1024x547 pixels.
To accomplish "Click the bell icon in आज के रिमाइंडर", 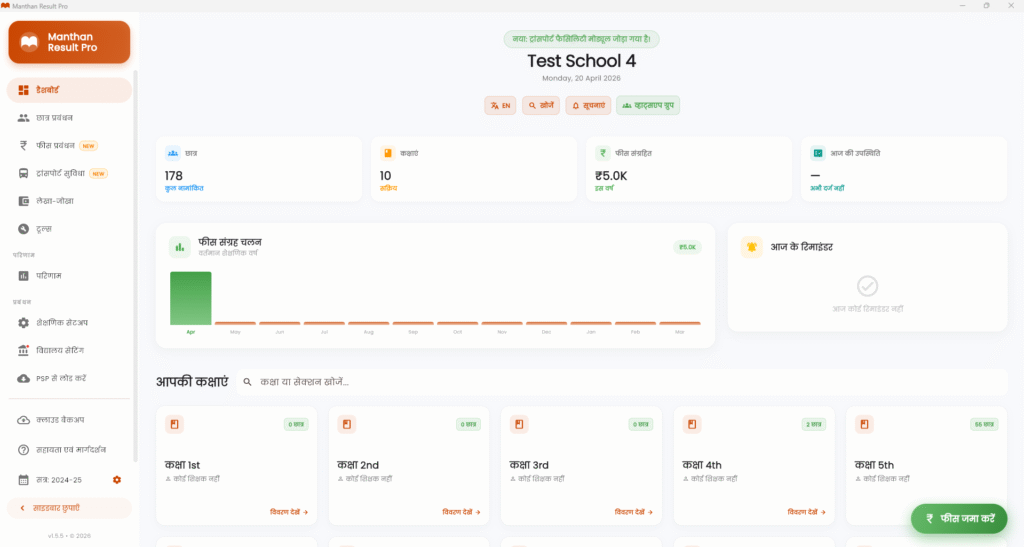I will pyautogui.click(x=751, y=246).
